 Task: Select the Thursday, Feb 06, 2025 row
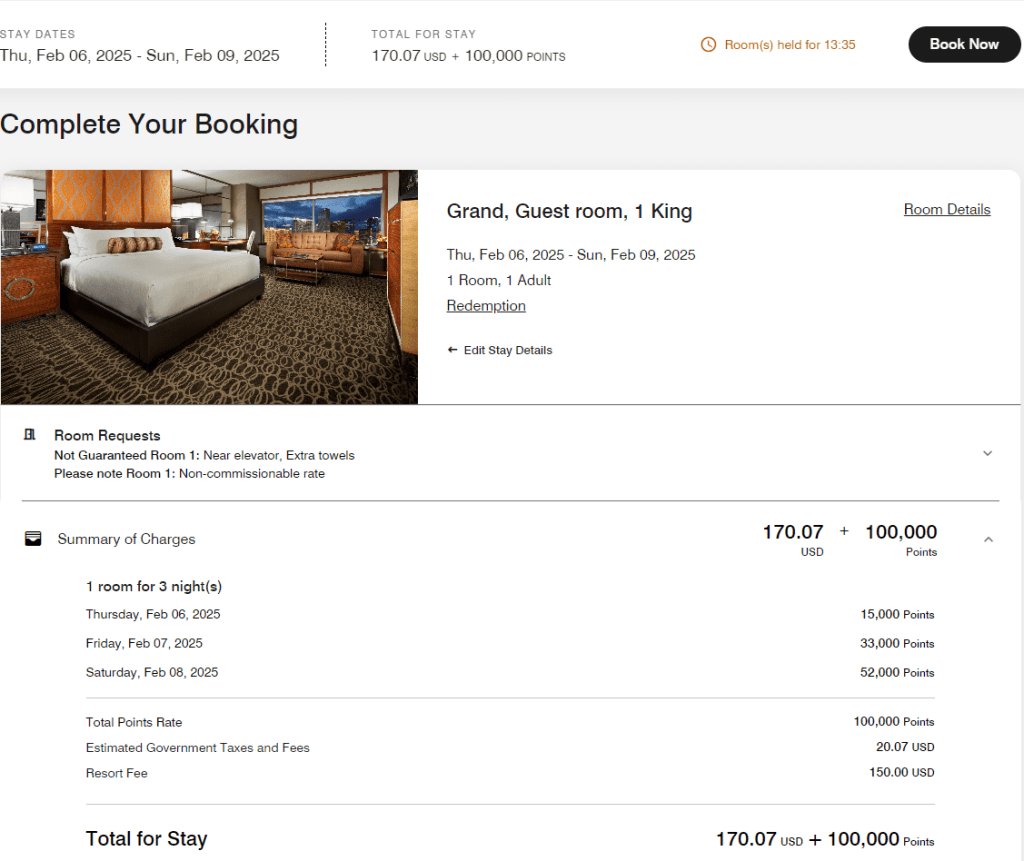point(153,614)
